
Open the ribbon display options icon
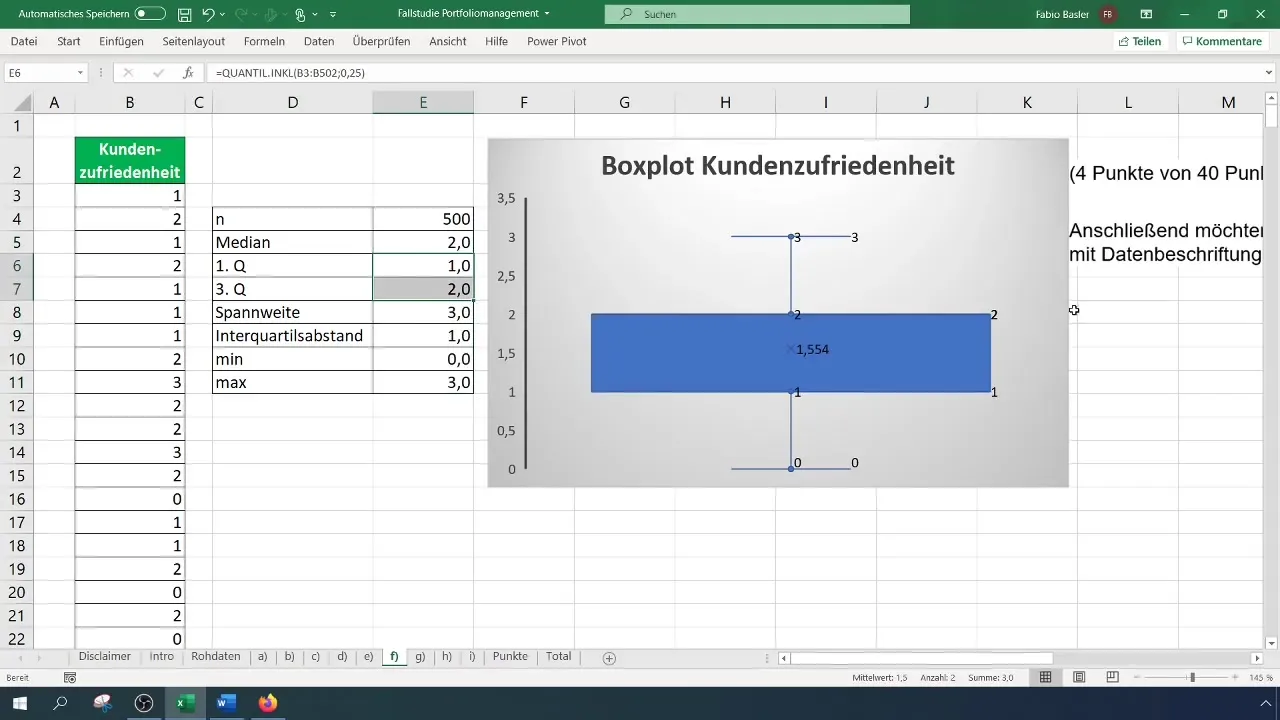pyautogui.click(x=1146, y=14)
